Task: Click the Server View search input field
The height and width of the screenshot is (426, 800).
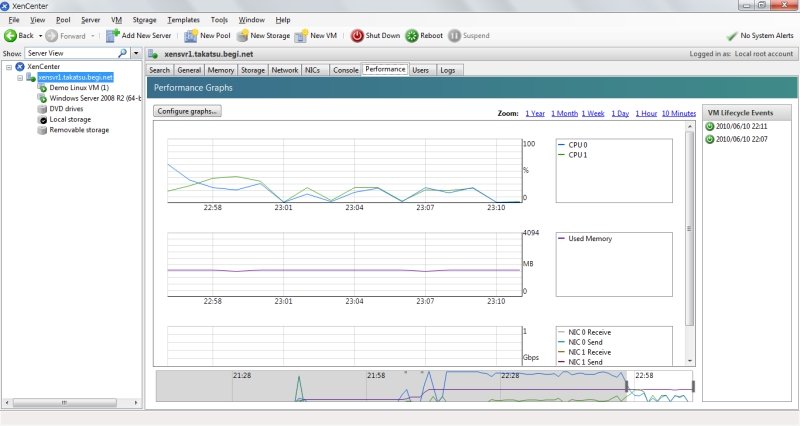Action: pos(71,53)
